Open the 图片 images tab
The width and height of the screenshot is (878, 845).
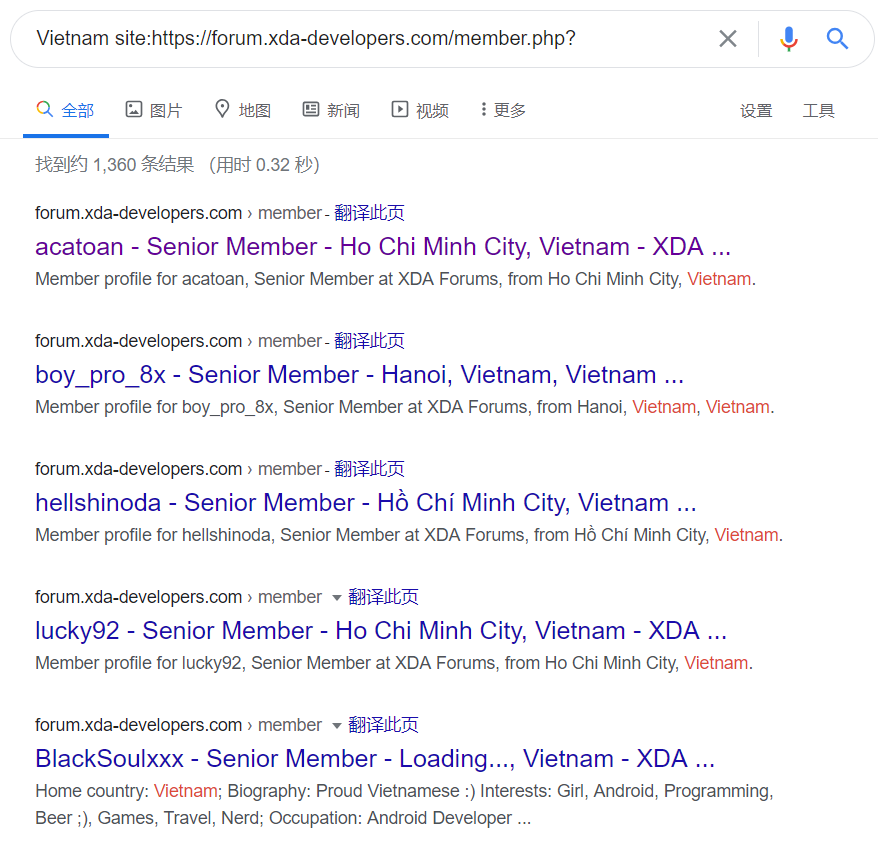tap(153, 110)
